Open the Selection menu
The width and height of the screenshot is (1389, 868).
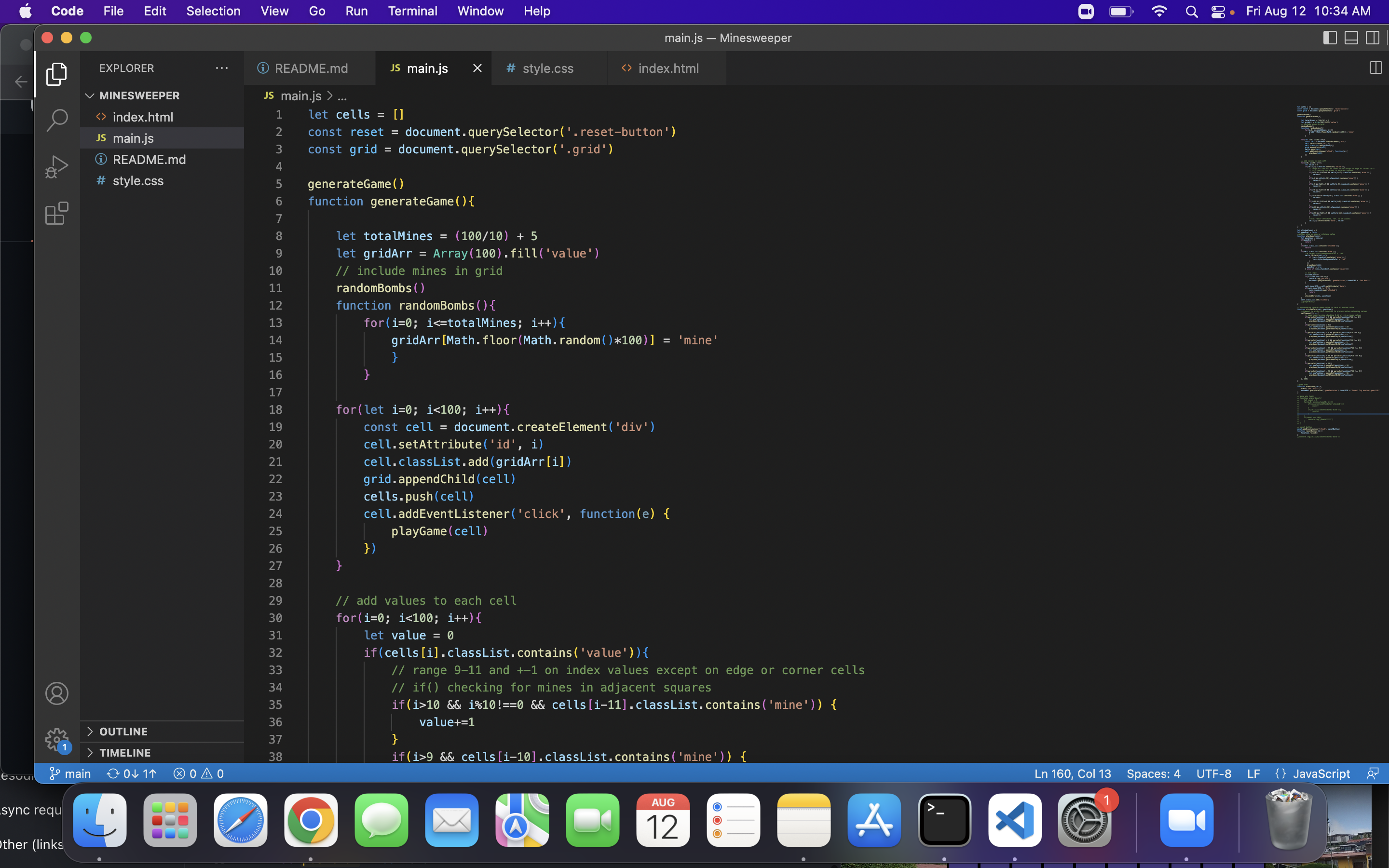(213, 12)
